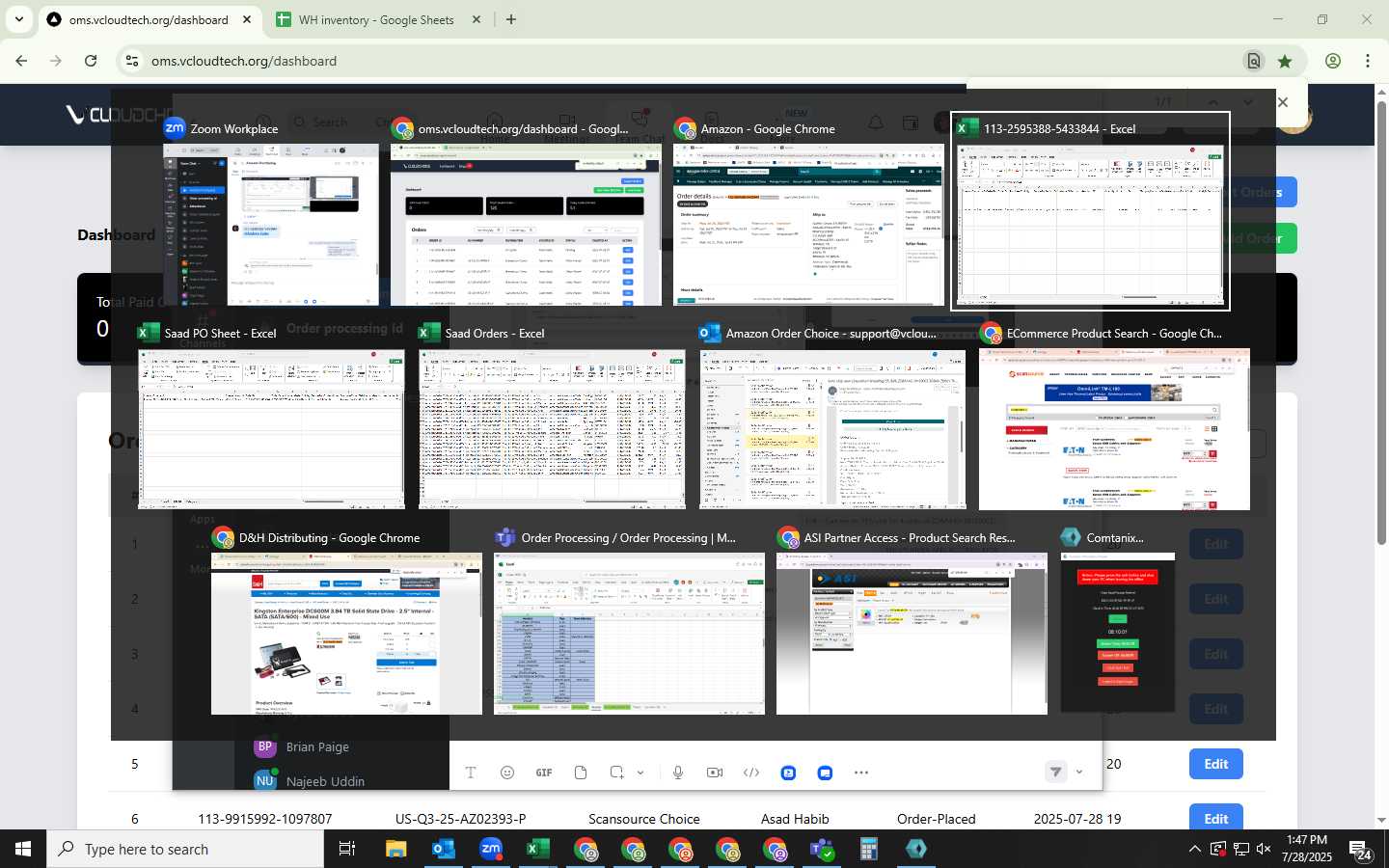Open the Calculator icon on the taskbar
The image size is (1389, 868).
click(869, 849)
